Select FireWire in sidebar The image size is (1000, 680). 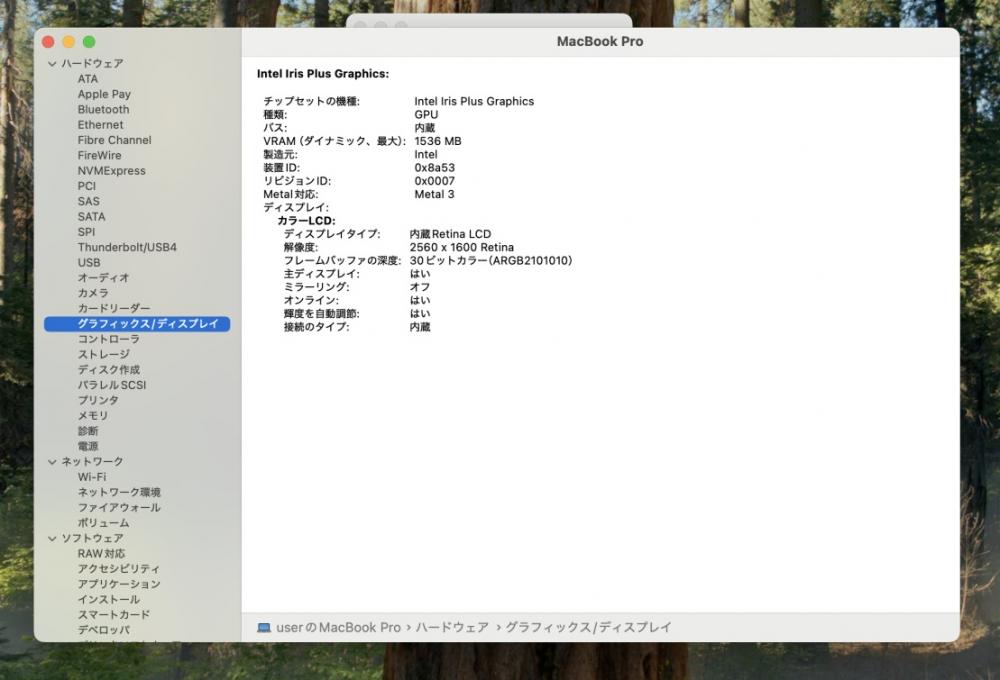tap(99, 156)
